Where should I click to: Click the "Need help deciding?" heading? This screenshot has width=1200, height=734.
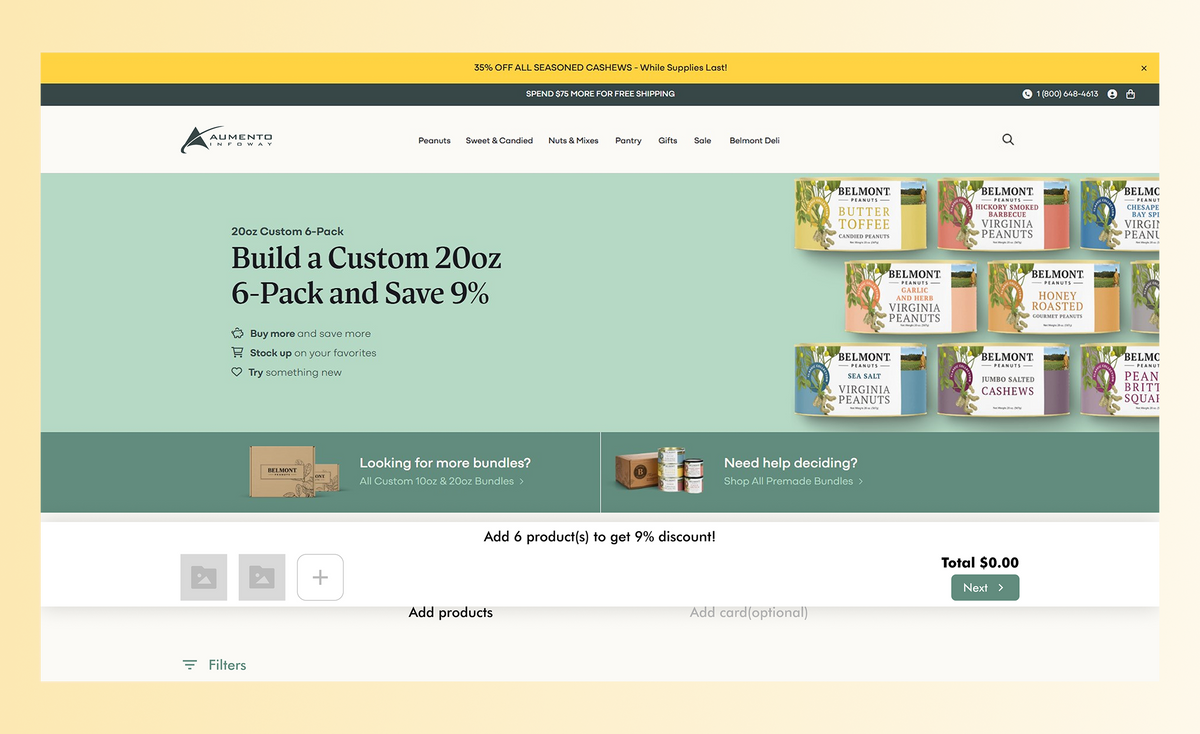791,463
